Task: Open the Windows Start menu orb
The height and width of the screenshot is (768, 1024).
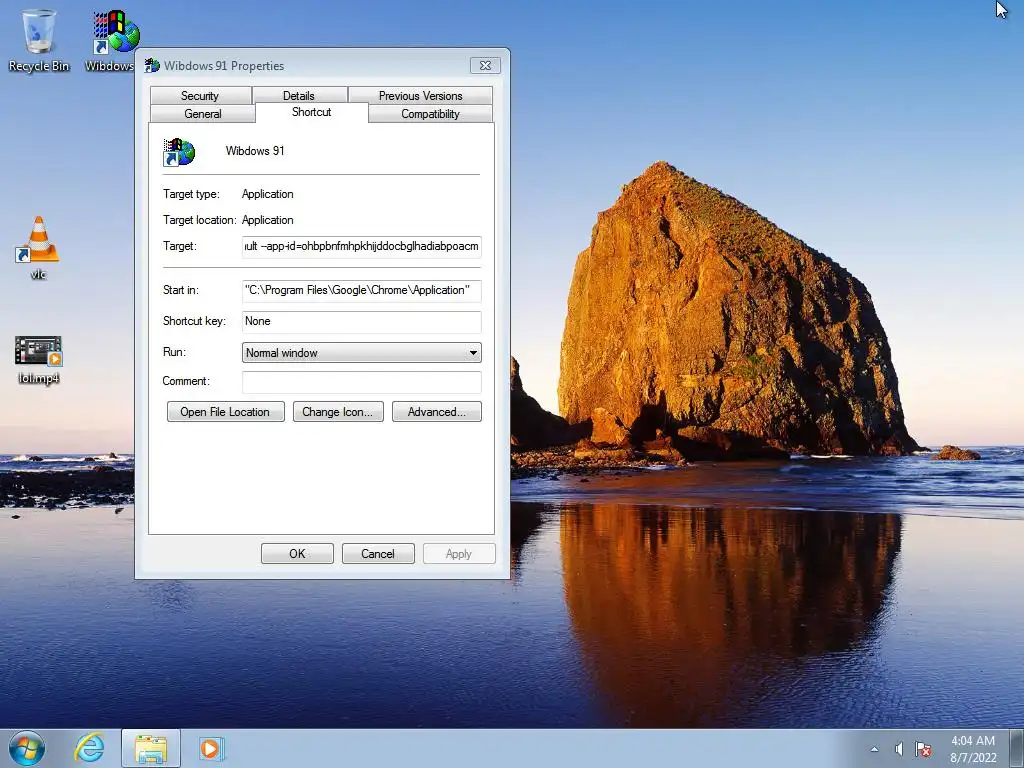Action: point(27,748)
